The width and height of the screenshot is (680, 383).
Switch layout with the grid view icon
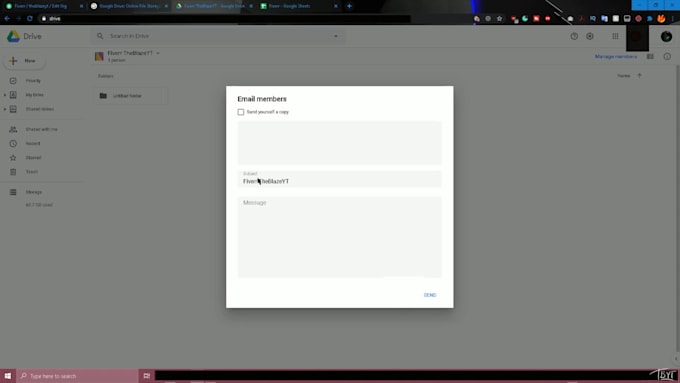coord(650,56)
